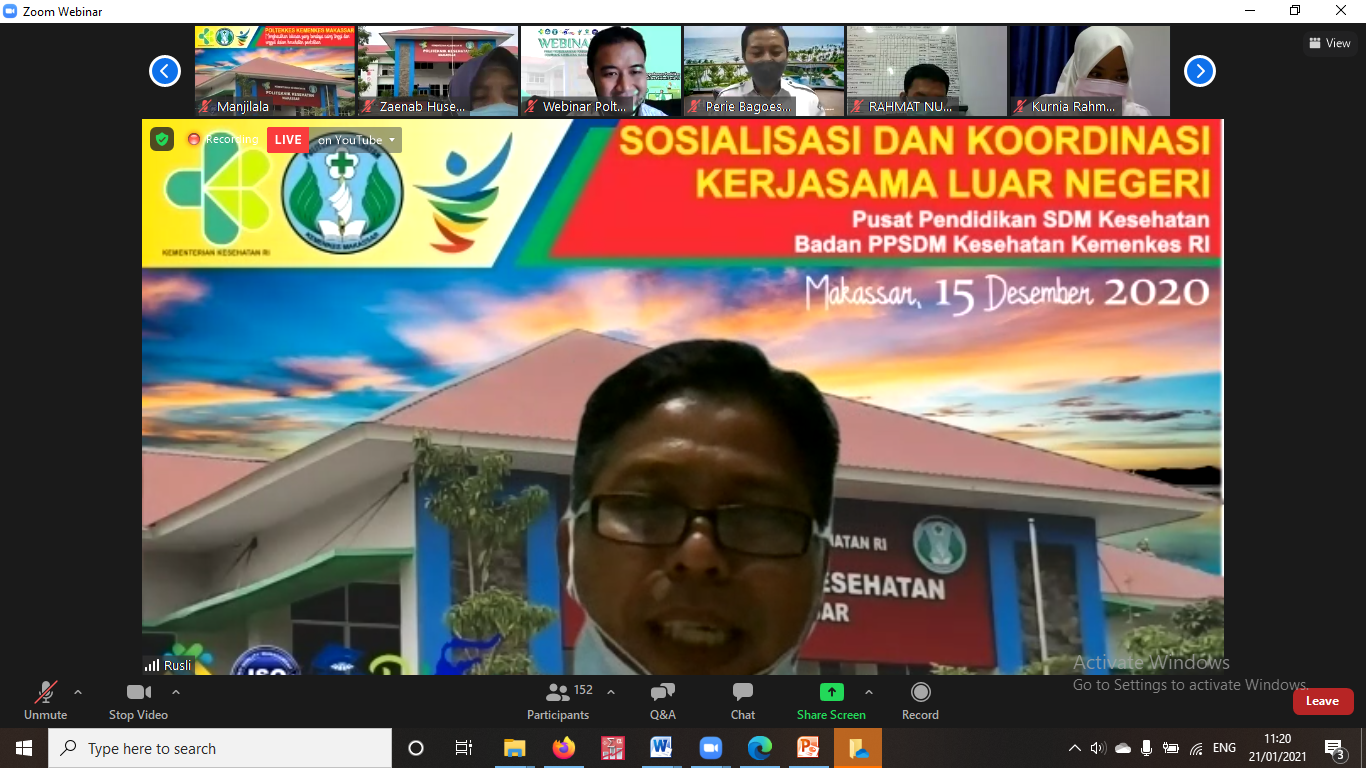
Task: Open Firefox from the taskbar
Action: point(564,748)
